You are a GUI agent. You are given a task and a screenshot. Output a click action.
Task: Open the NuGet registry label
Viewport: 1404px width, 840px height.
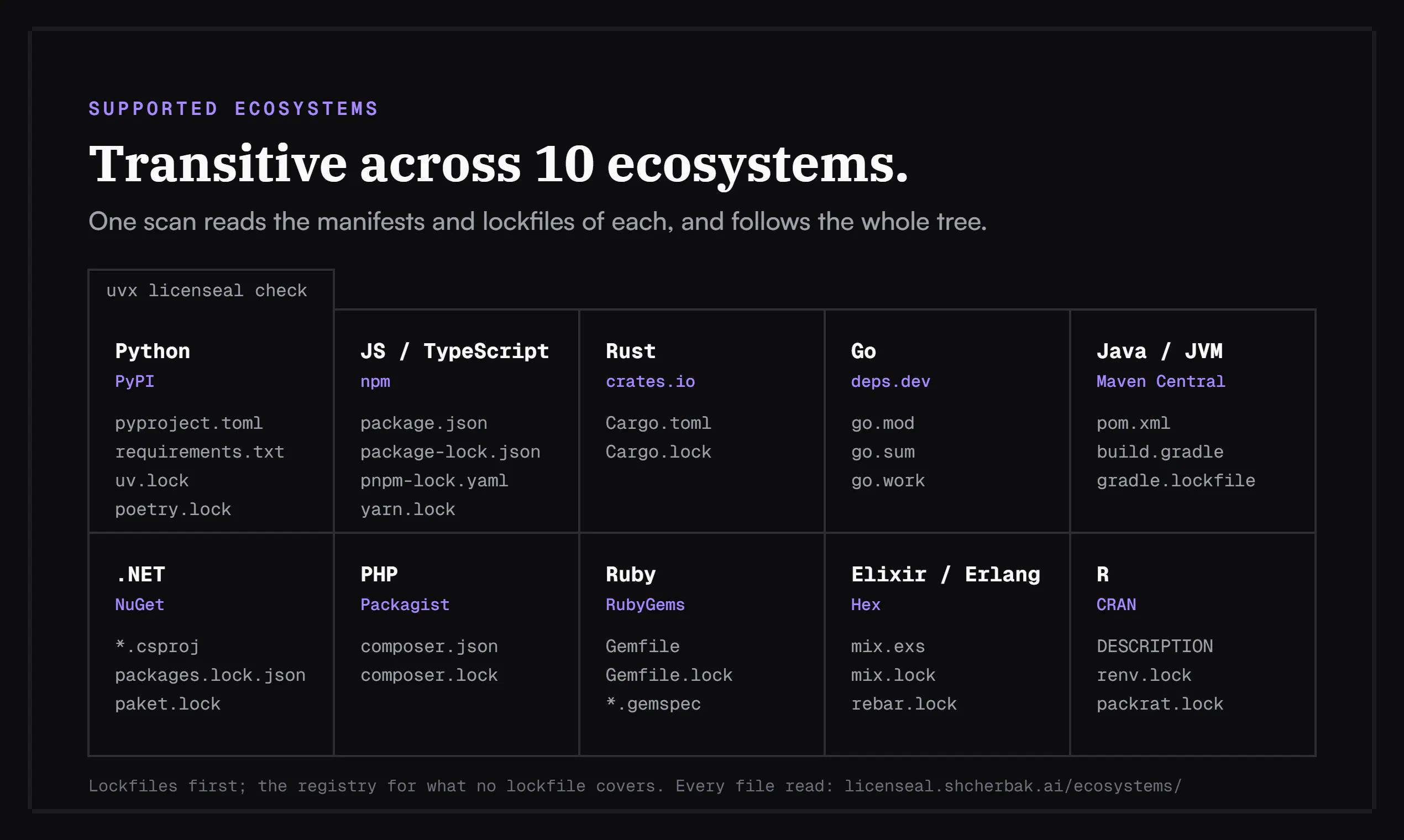click(x=139, y=604)
